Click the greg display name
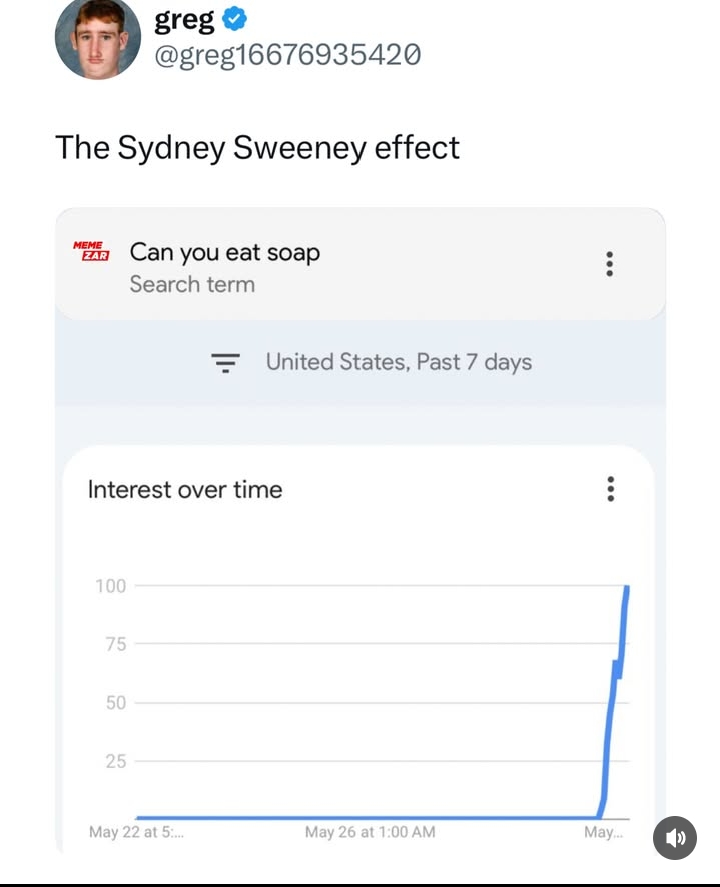Viewport: 720px width, 887px height. click(184, 20)
